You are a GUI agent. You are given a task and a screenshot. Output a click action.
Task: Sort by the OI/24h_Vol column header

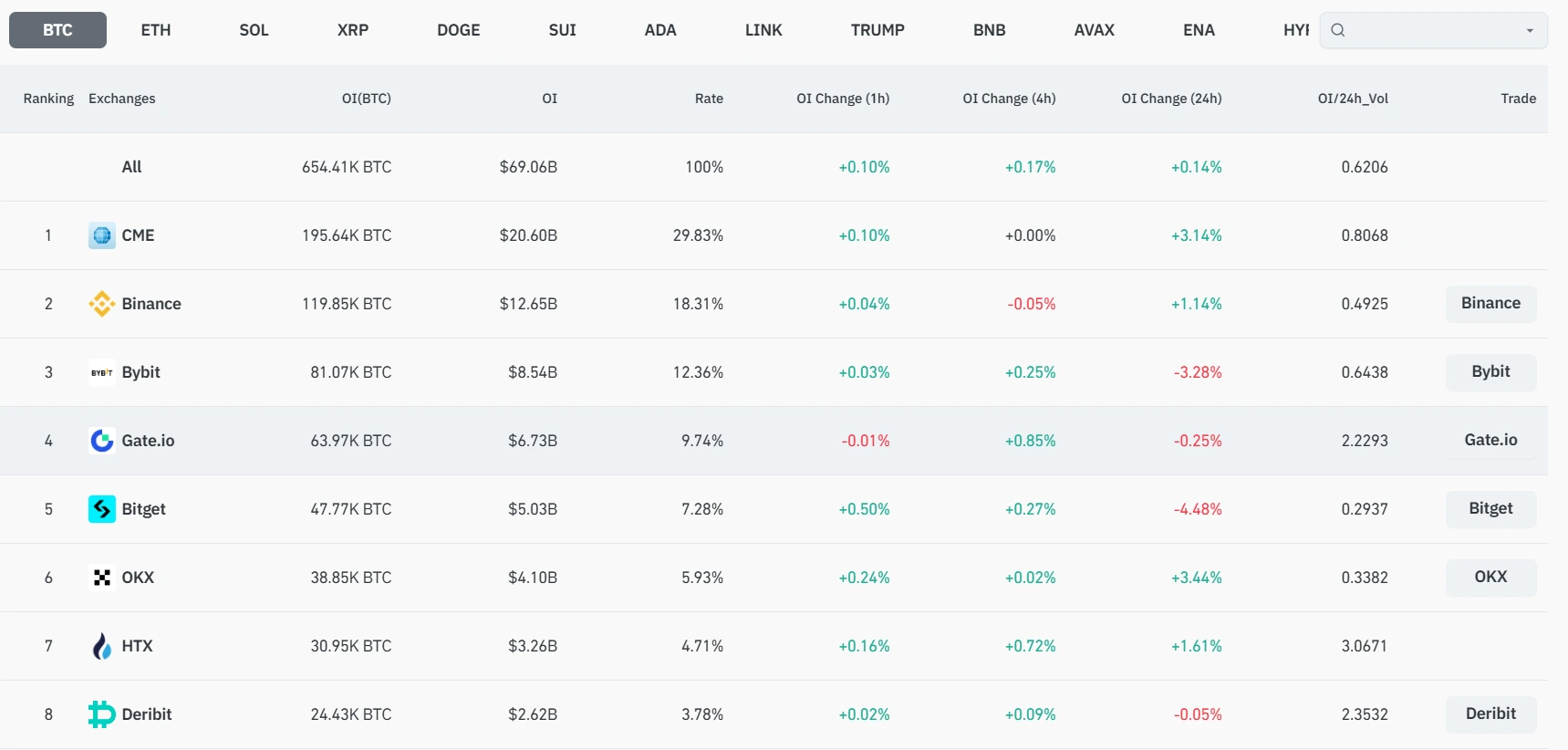[1353, 99]
